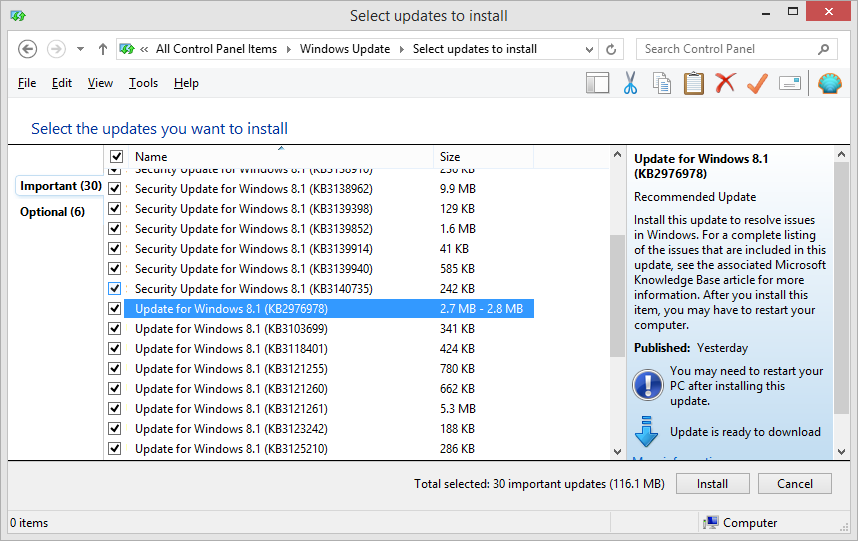Click the Select updates to install breadcrumb
The height and width of the screenshot is (541, 858).
coord(475,49)
